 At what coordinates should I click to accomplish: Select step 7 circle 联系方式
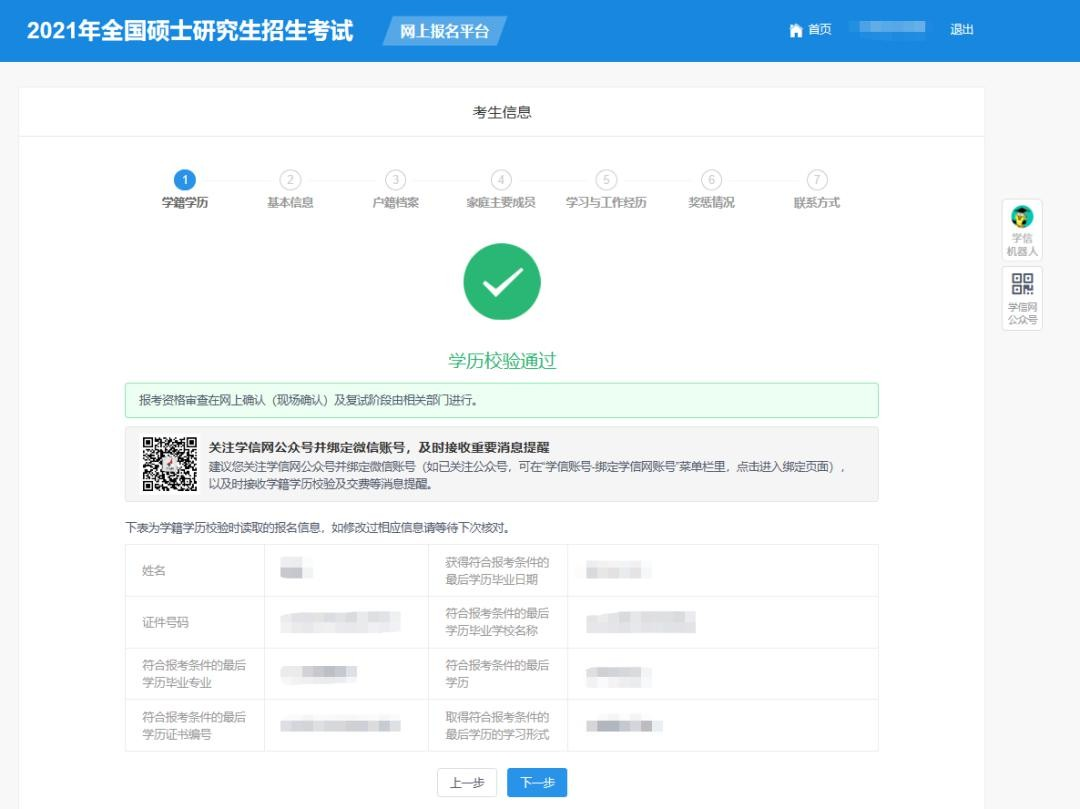pyautogui.click(x=817, y=180)
